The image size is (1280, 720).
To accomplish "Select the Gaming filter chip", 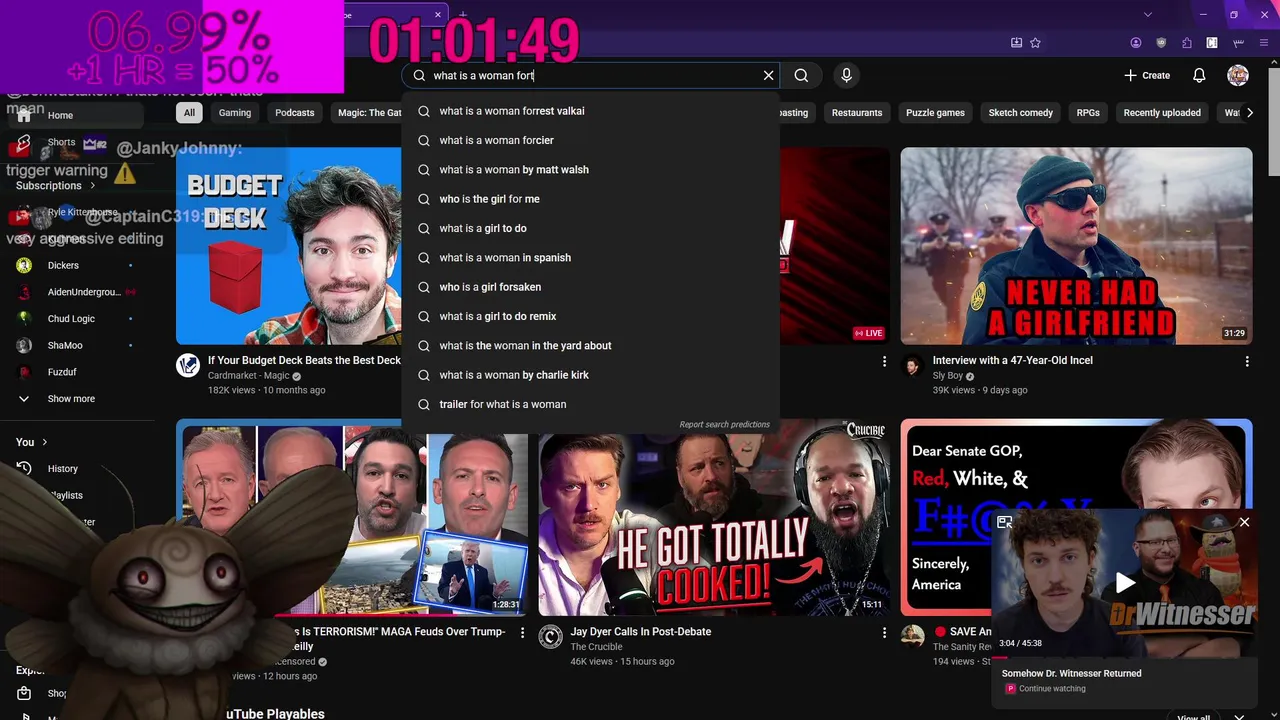I will pos(235,113).
